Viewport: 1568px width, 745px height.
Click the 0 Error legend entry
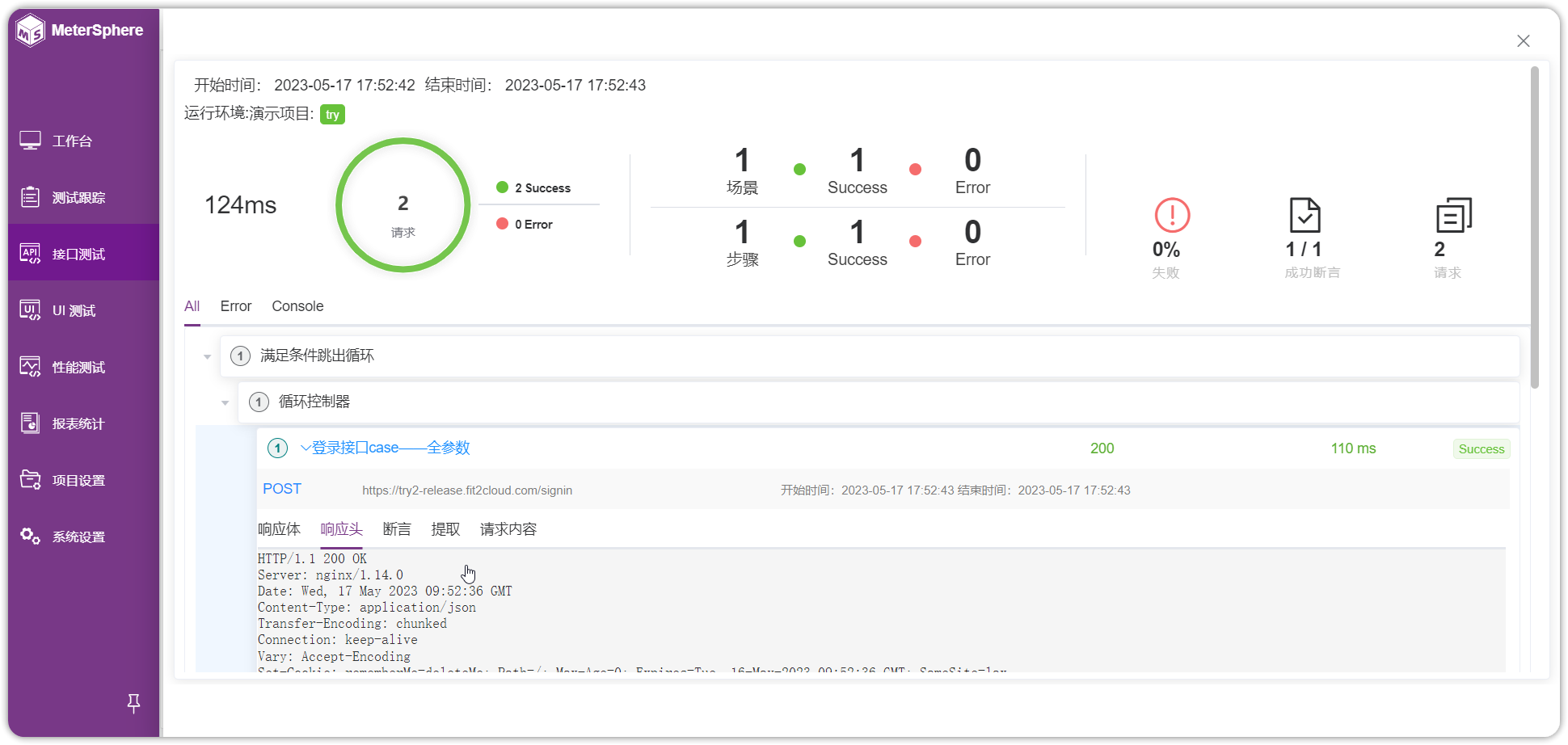point(525,224)
